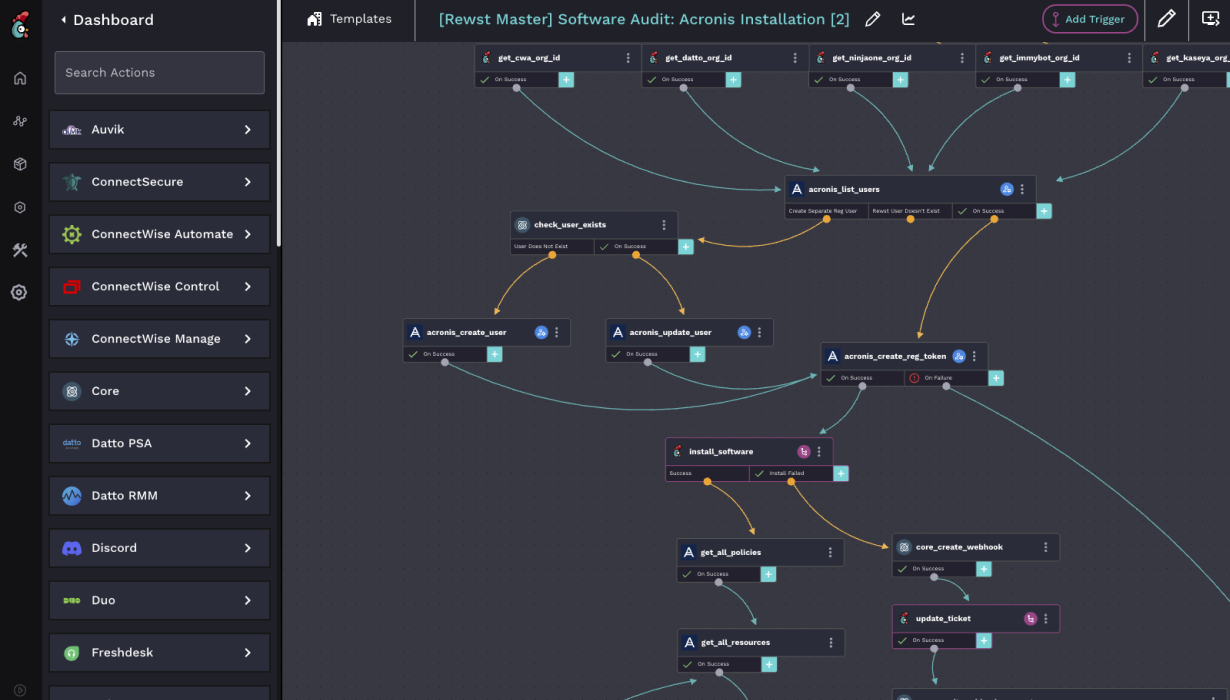Expand the ConnectWise Automate actions list
Image resolution: width=1230 pixels, height=700 pixels.
[159, 234]
